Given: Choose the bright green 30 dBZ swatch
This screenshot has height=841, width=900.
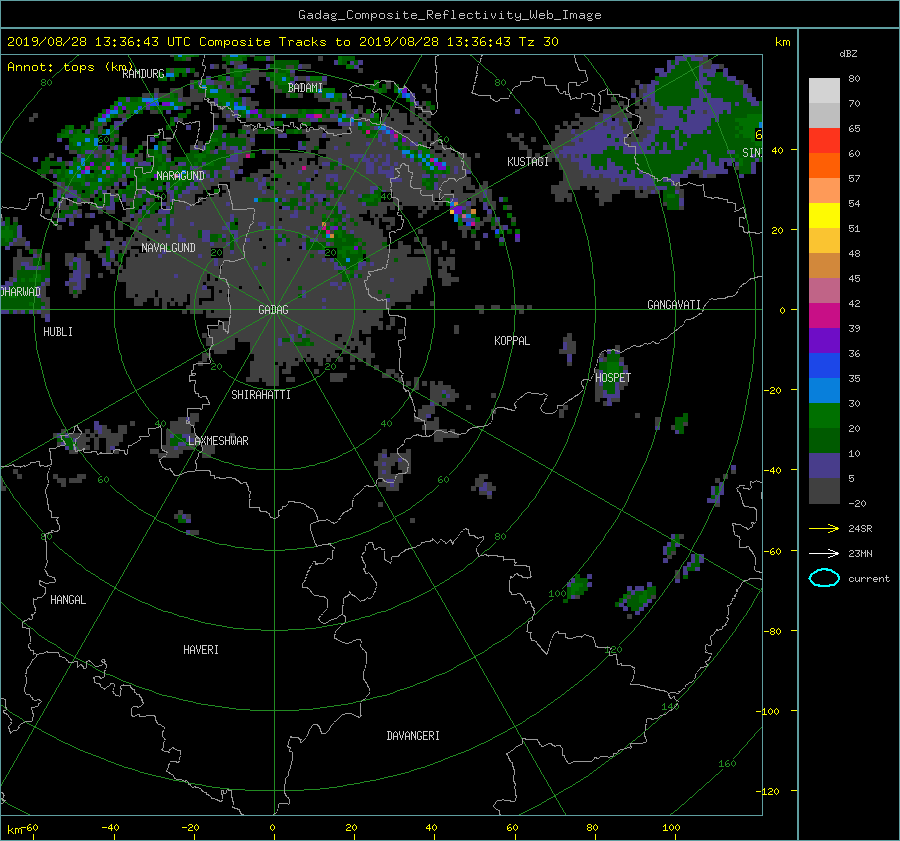Looking at the screenshot, I should (x=824, y=415).
